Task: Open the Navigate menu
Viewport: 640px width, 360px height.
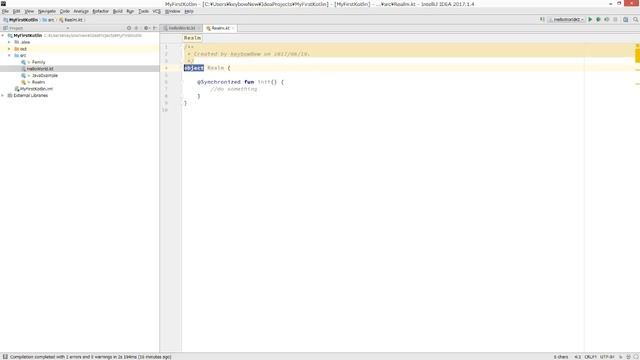Action: (x=47, y=11)
